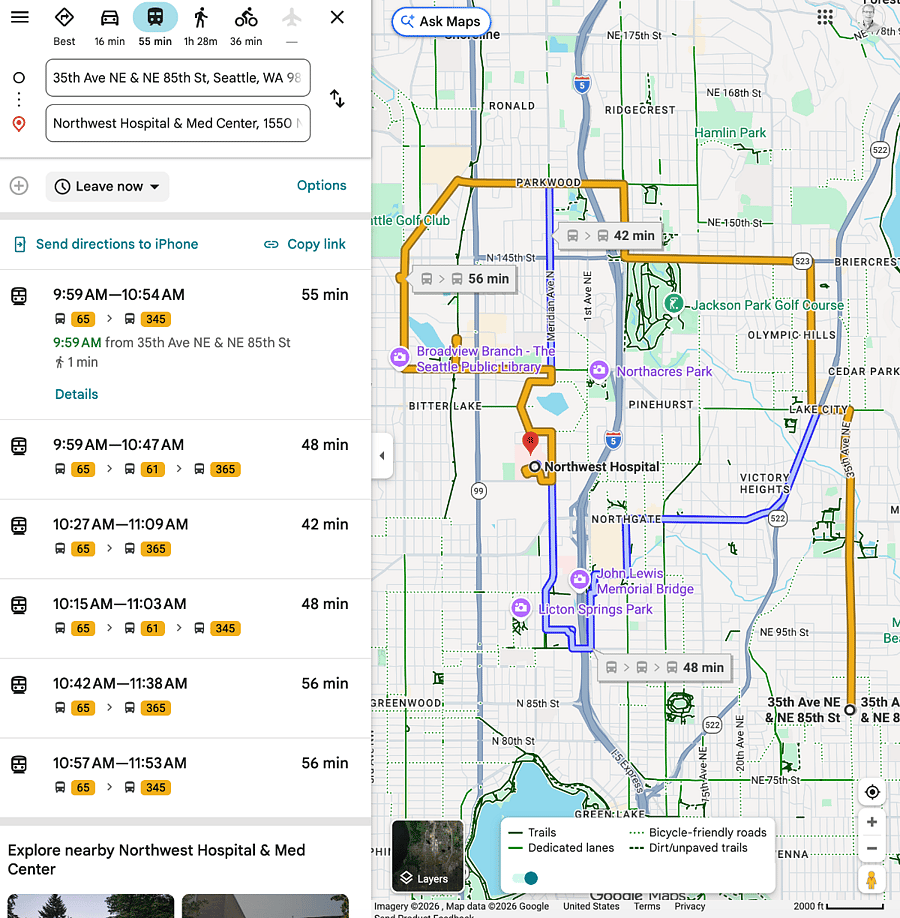Select the 9:59 AM–10:47 AM route
Image resolution: width=900 pixels, height=918 pixels.
click(185, 460)
